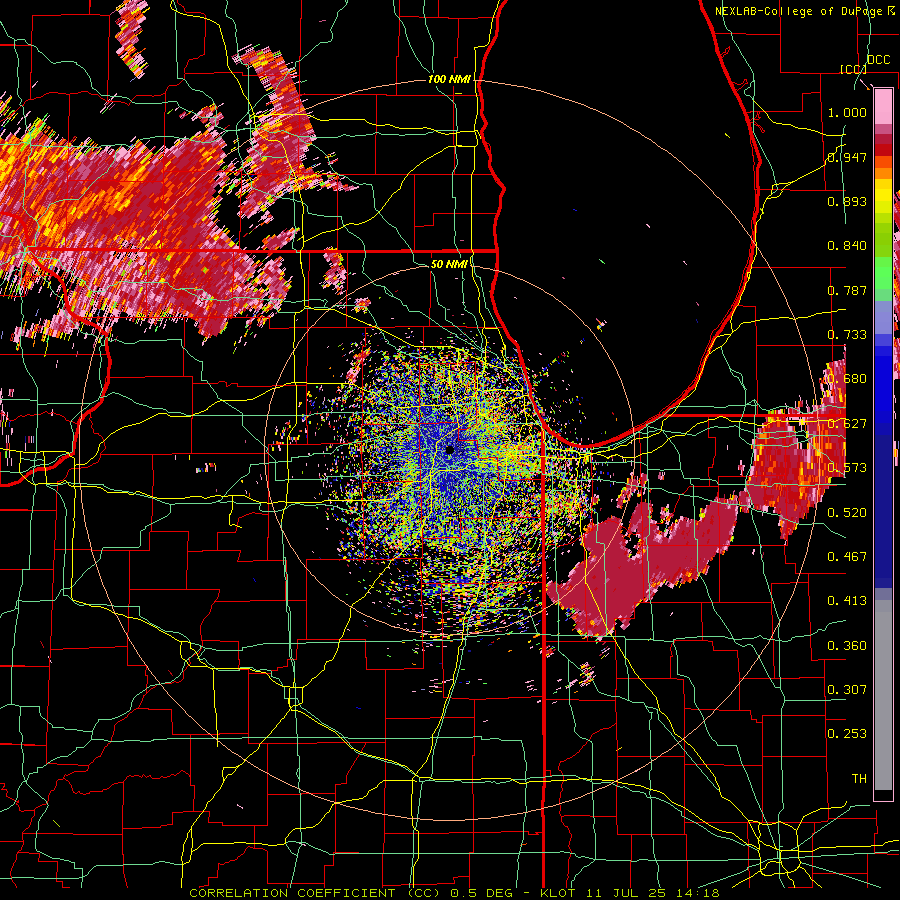Select the 0.307 scale value
This screenshot has width=900, height=900.
pos(847,689)
